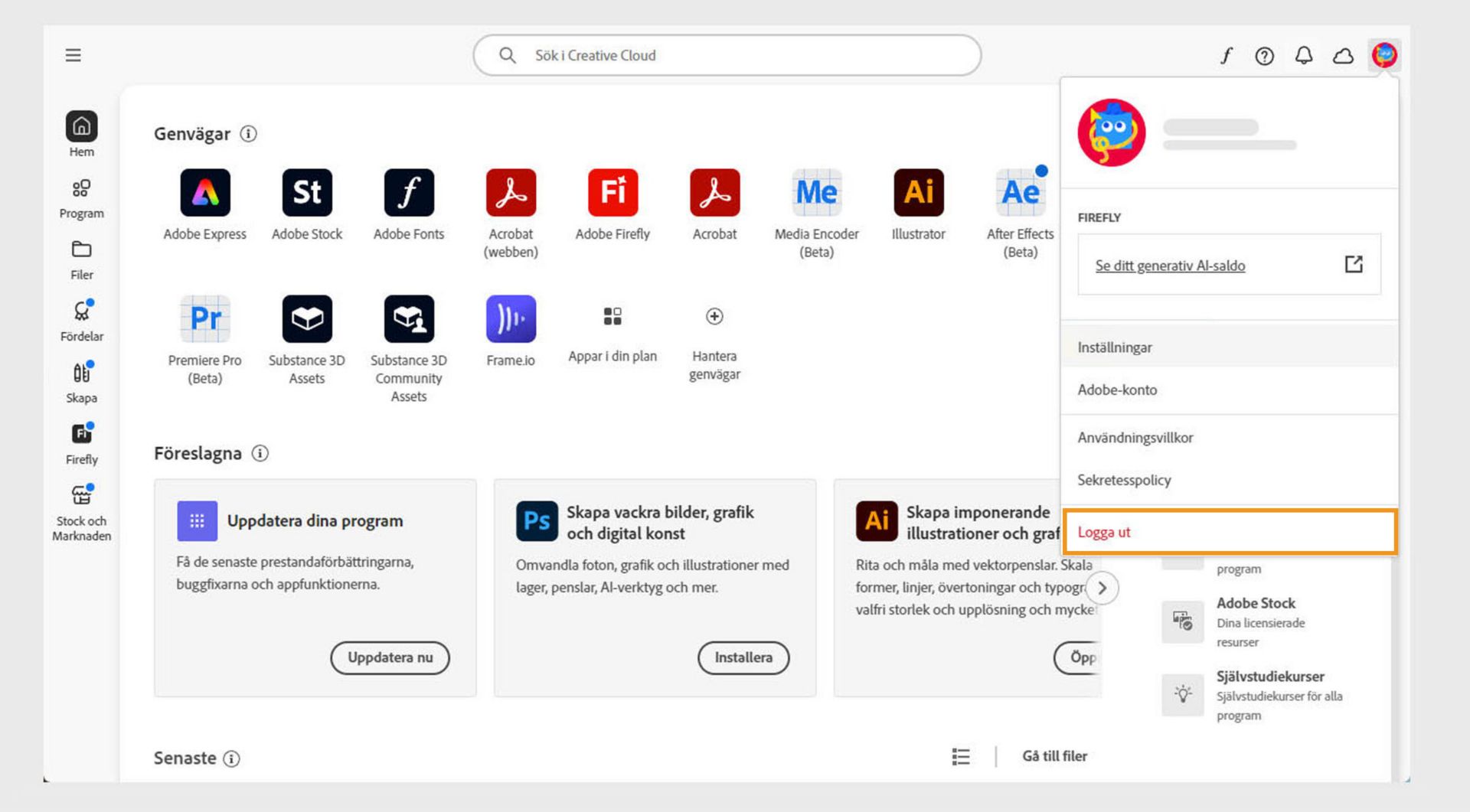Open notifications bell
This screenshot has height=812, width=1470.
(1303, 55)
